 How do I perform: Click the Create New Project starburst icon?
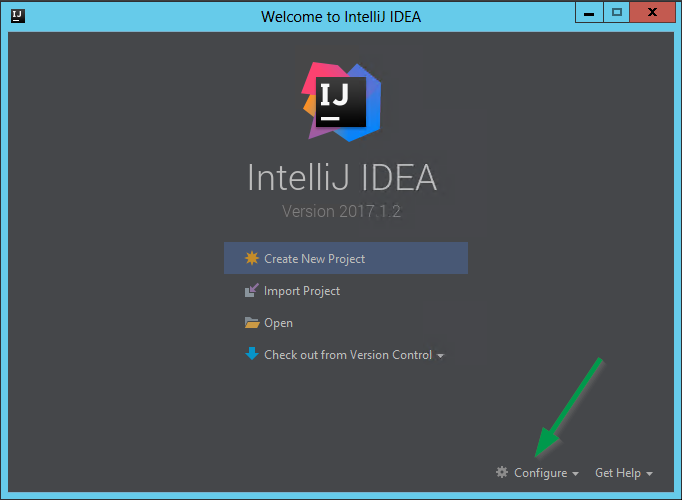[252, 258]
